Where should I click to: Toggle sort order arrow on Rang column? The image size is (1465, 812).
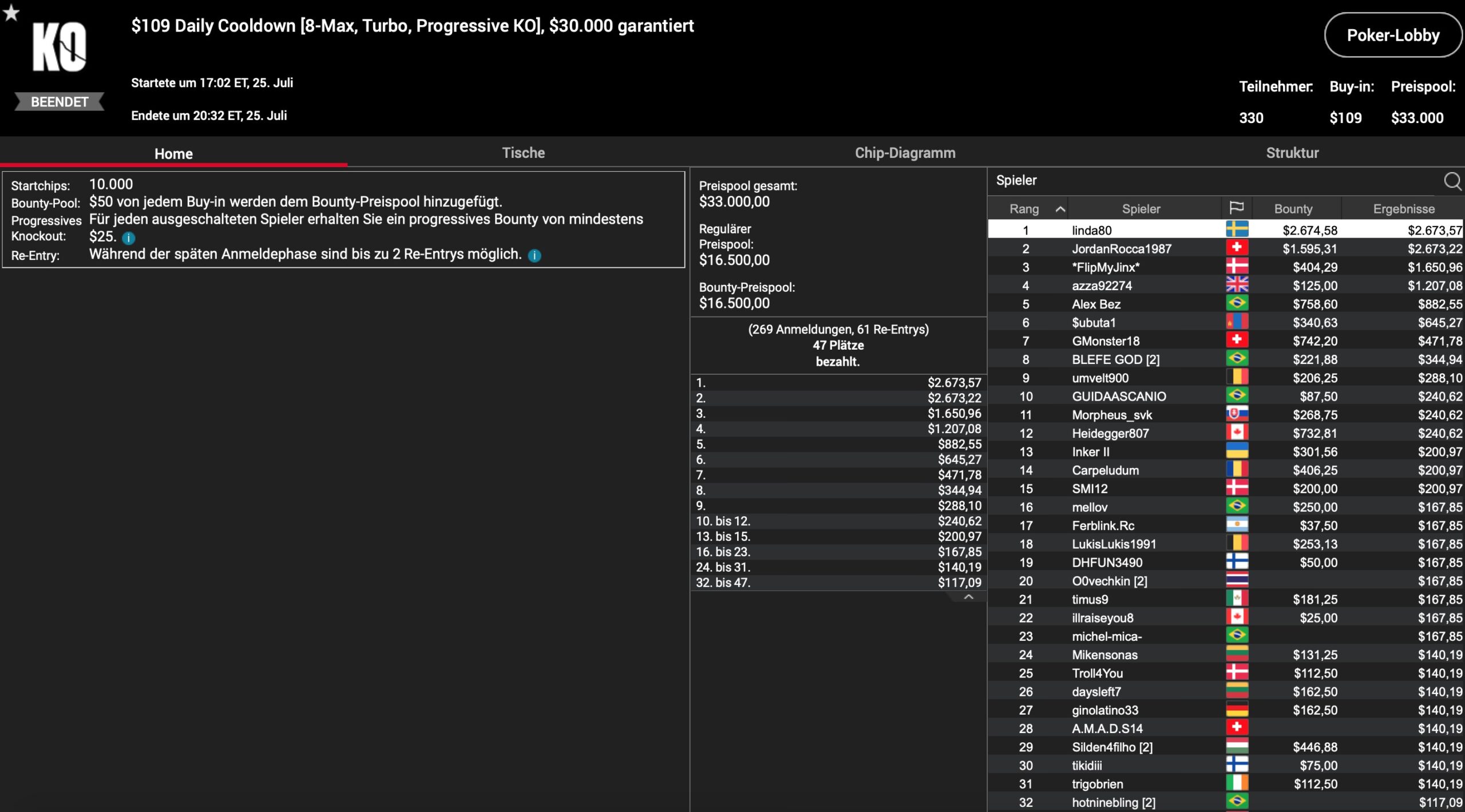coord(1060,209)
